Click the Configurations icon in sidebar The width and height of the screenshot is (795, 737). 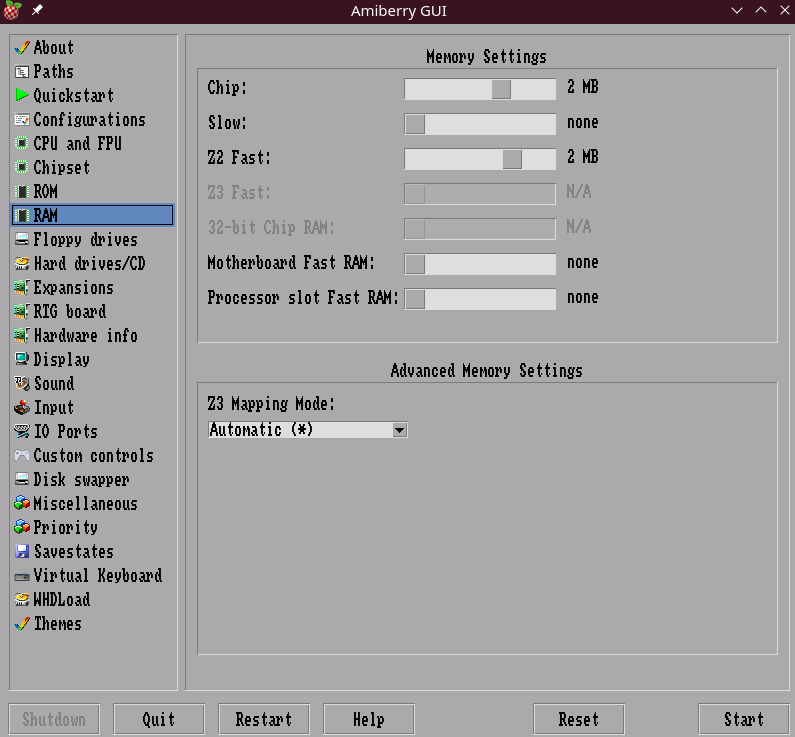pyautogui.click(x=22, y=120)
